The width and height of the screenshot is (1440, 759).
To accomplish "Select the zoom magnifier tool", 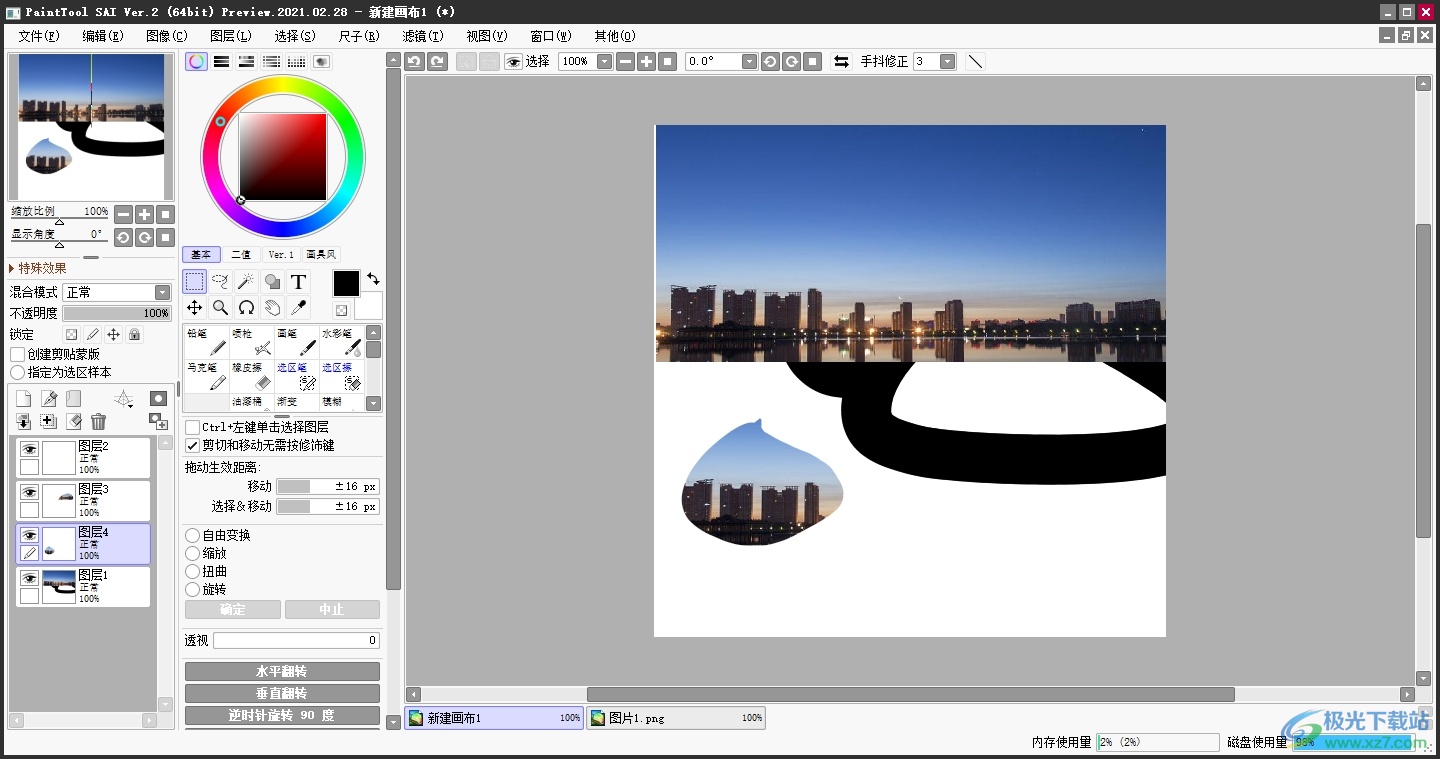I will pos(221,308).
